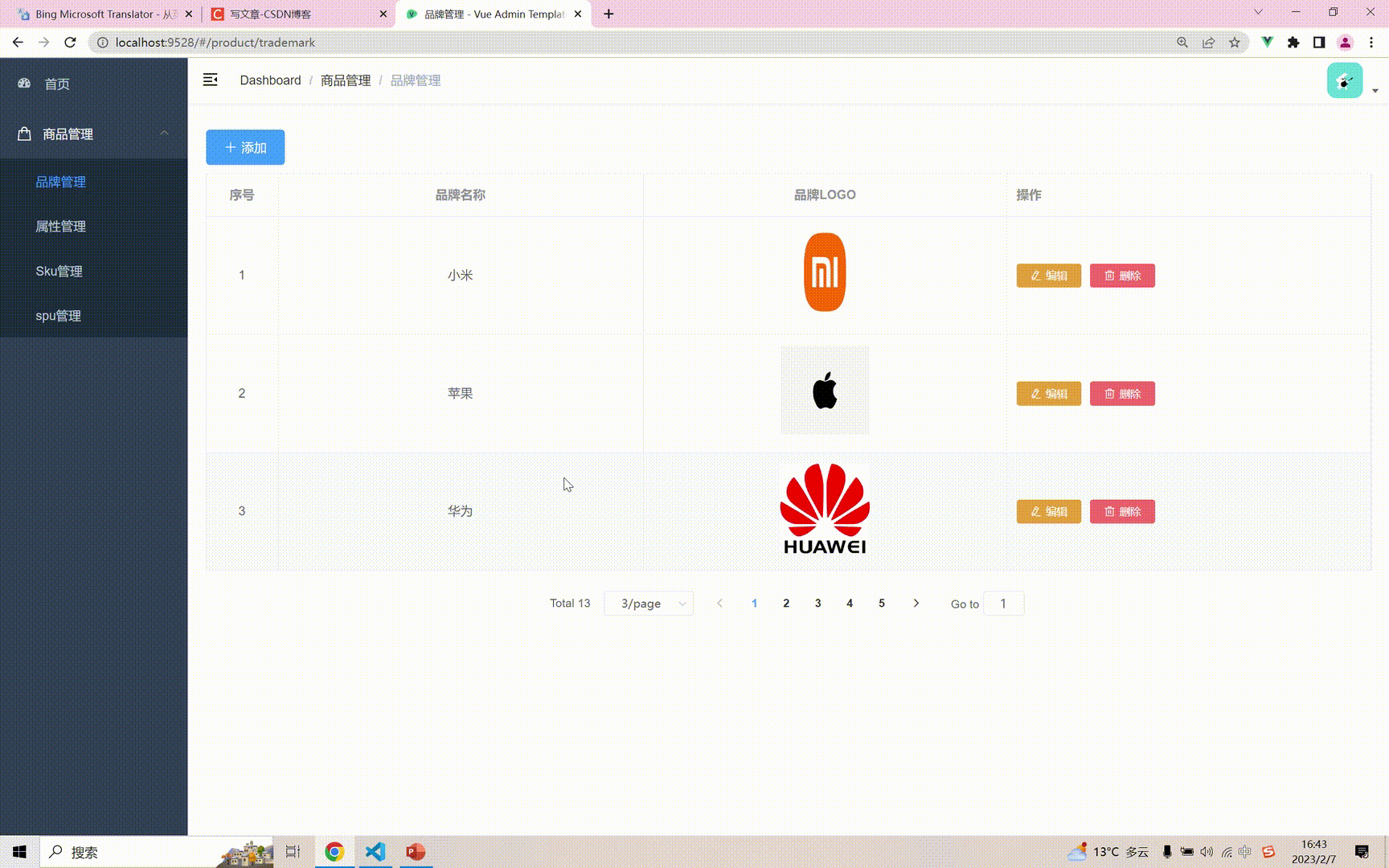Open Task View on taskbar
1389x868 pixels.
(293, 852)
